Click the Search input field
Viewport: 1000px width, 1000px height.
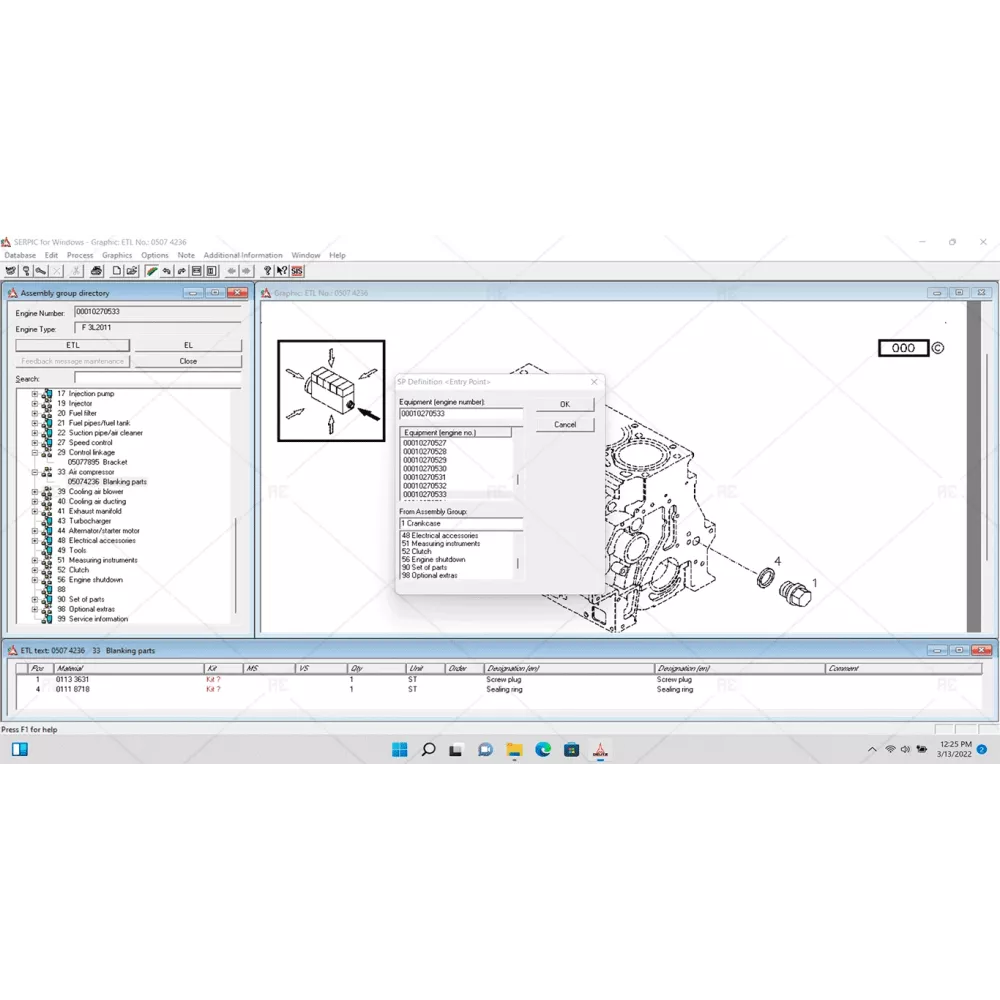tap(157, 379)
